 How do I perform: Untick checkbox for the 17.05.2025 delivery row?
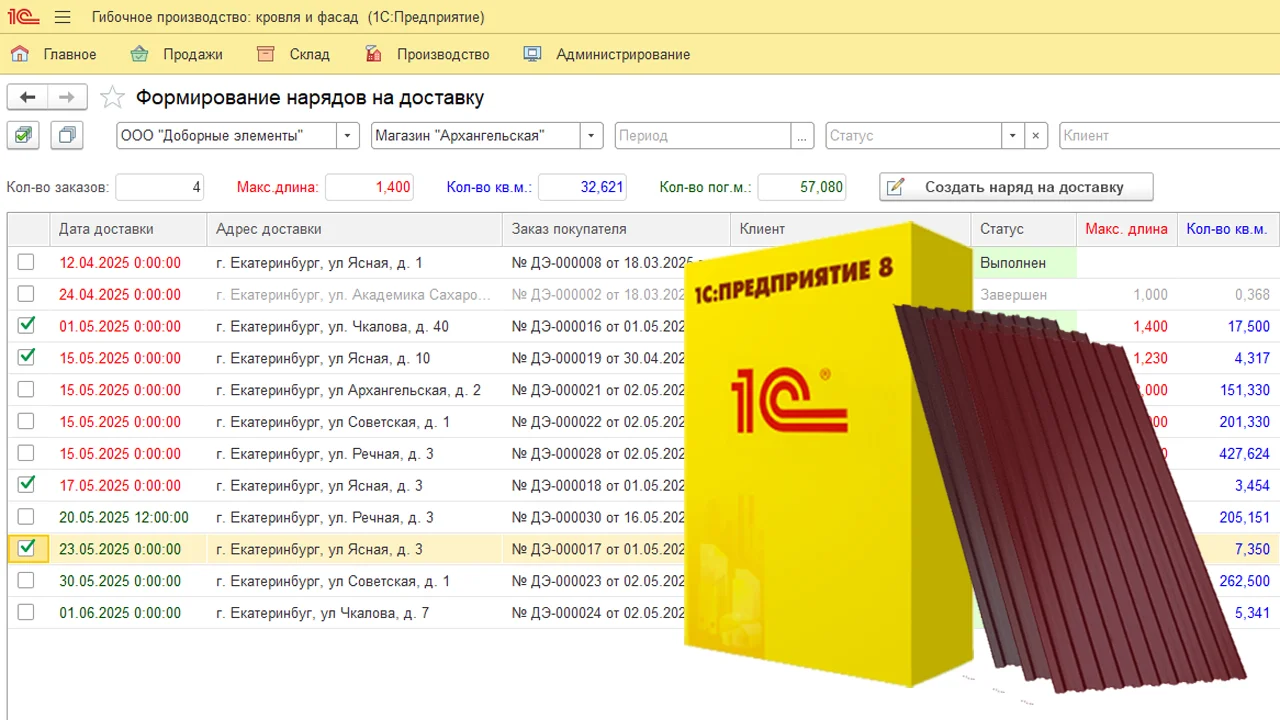(x=26, y=485)
